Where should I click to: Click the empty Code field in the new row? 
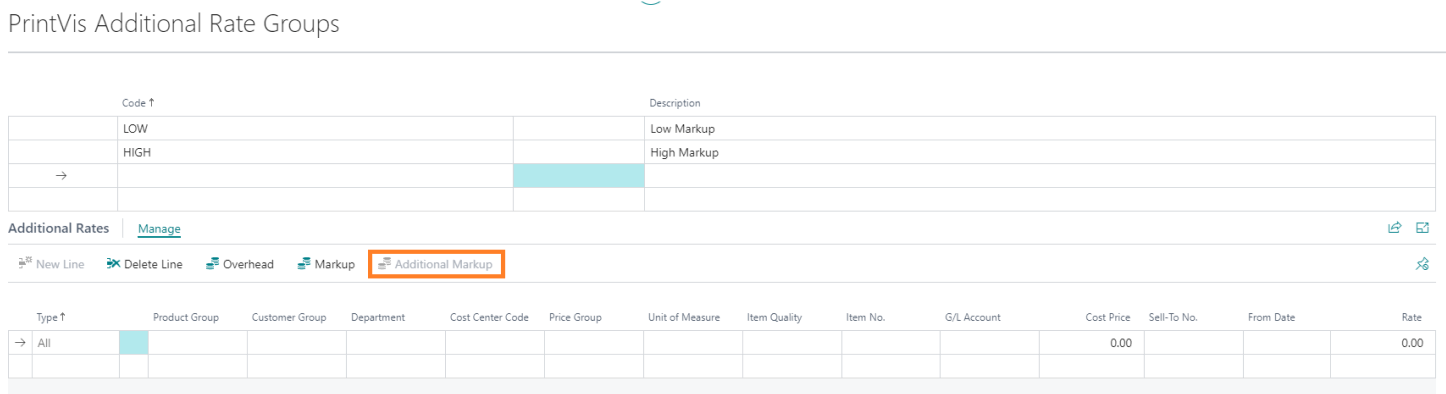click(315, 176)
